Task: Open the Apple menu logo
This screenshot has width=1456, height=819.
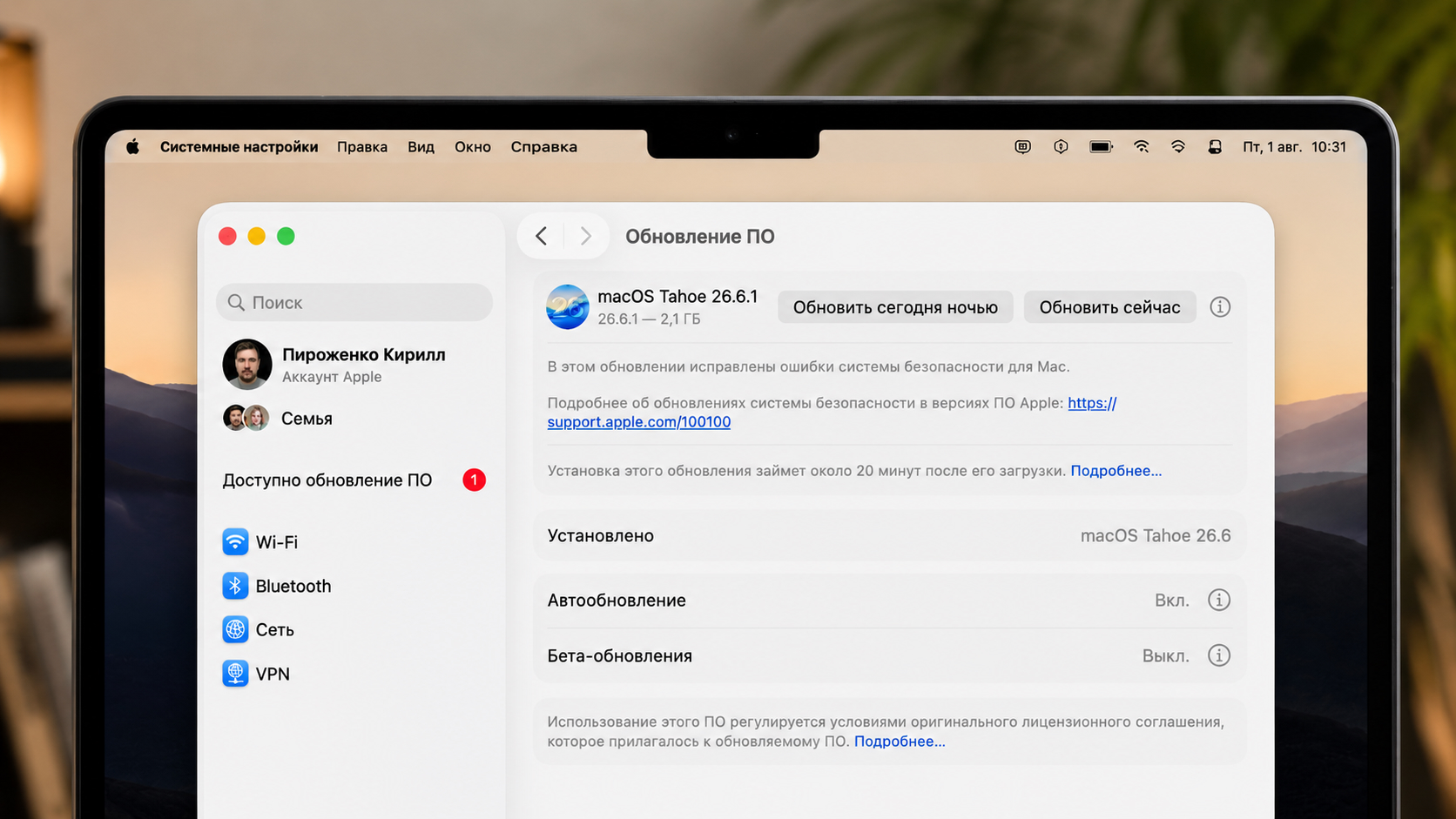Action: pos(132,147)
